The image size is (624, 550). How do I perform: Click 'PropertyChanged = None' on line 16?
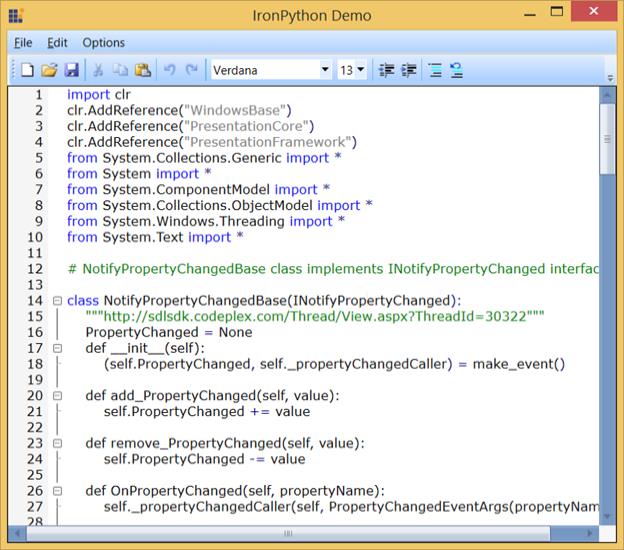tap(169, 332)
